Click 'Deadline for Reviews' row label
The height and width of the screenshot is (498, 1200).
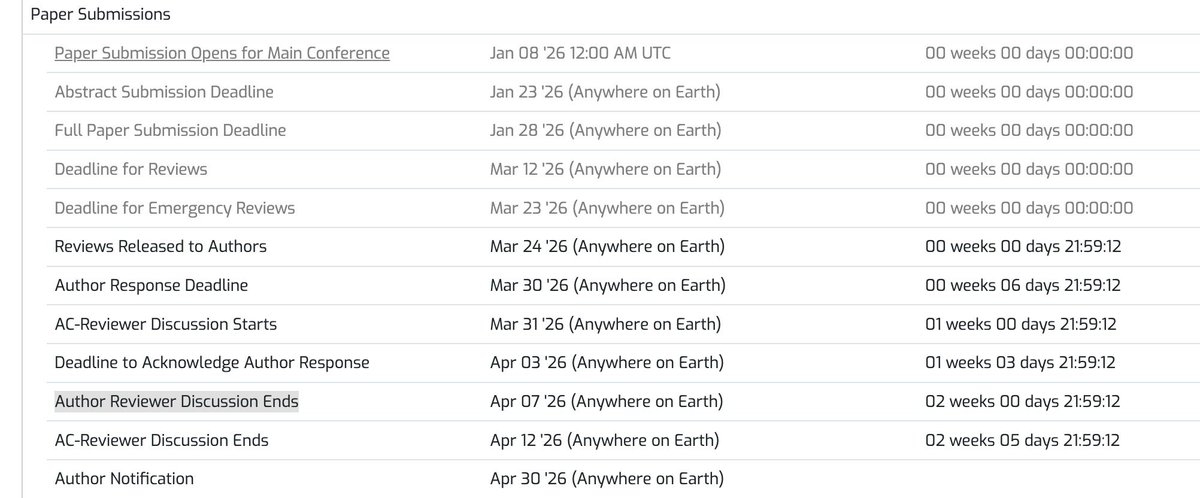click(131, 169)
